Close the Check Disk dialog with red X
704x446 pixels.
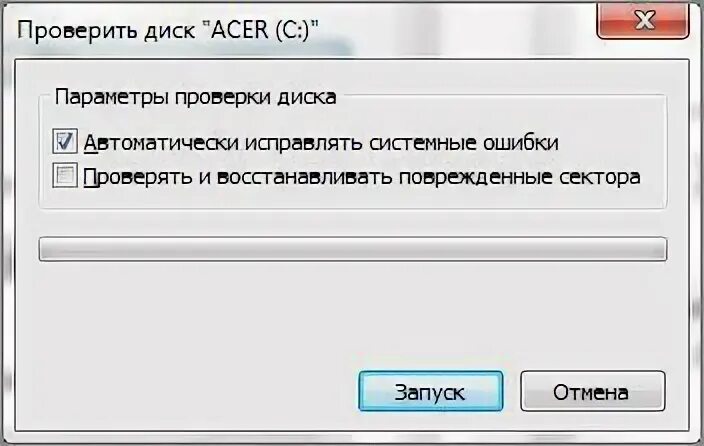click(x=642, y=21)
